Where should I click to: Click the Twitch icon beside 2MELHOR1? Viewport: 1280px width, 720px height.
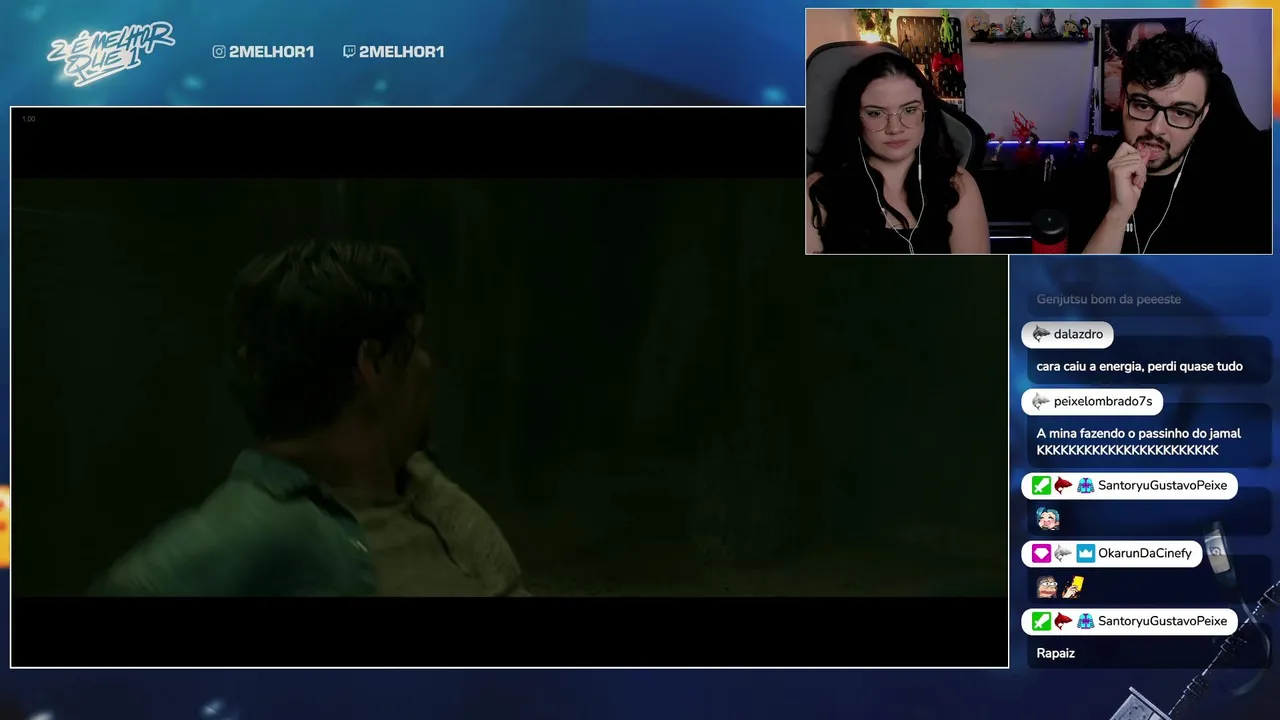coord(349,52)
